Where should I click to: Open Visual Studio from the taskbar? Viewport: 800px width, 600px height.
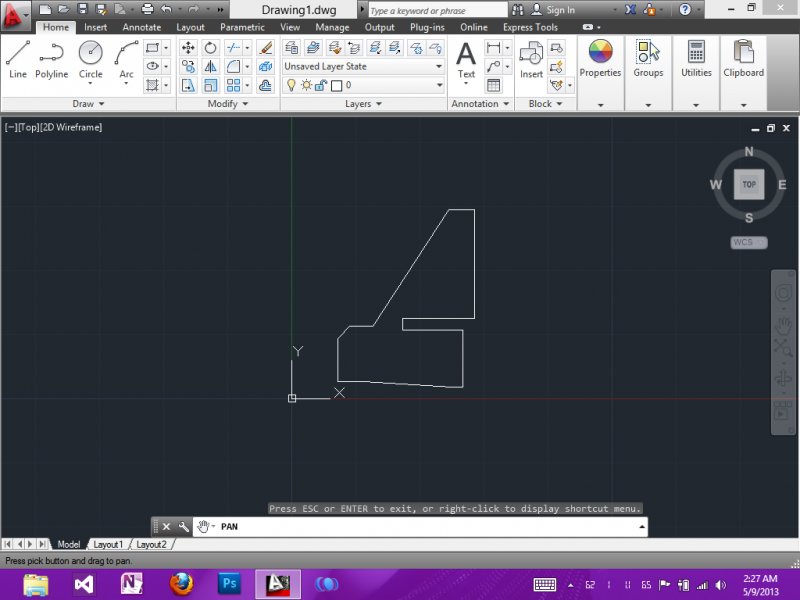pos(83,584)
